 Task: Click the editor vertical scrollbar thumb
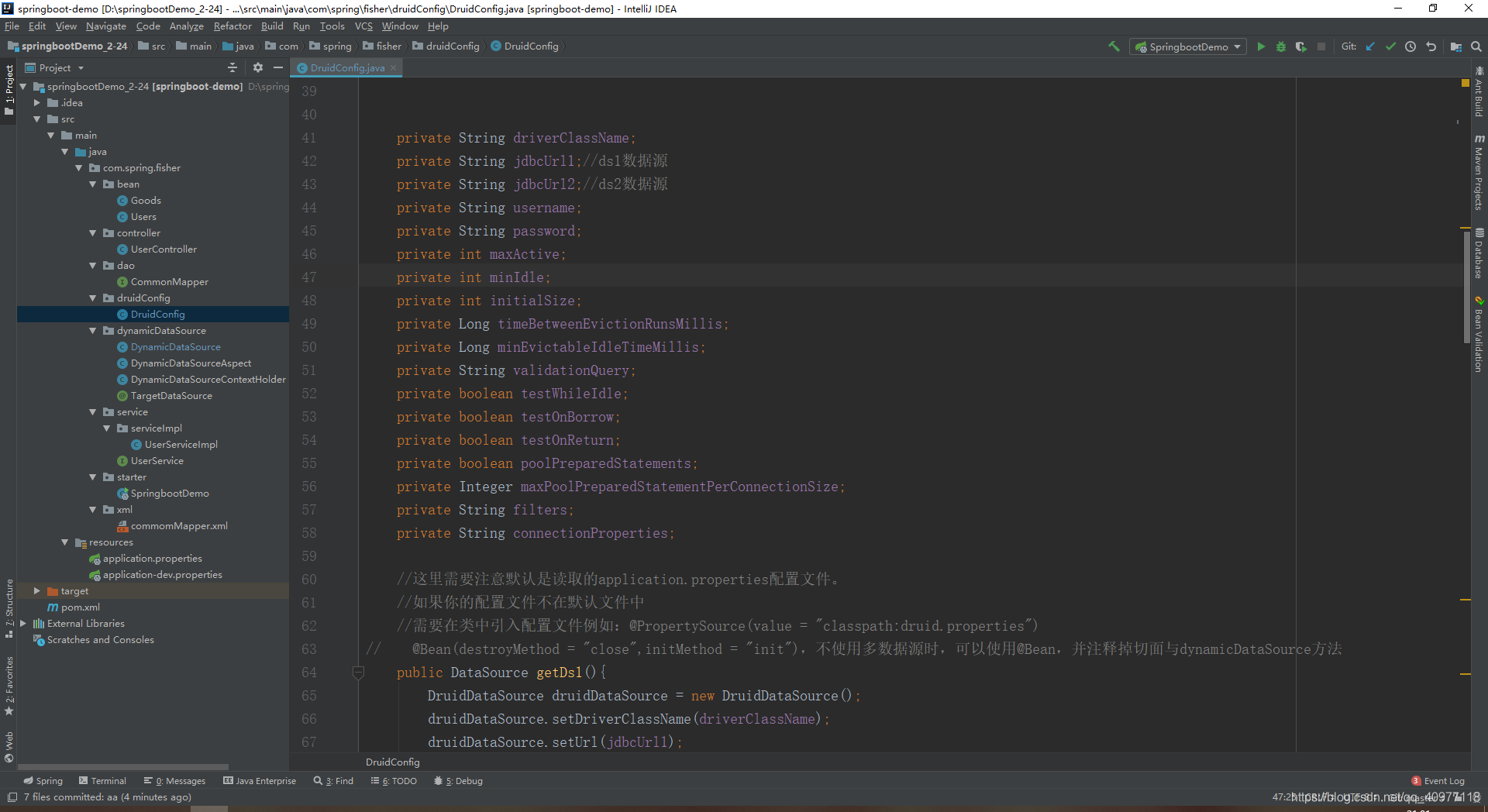click(1466, 287)
